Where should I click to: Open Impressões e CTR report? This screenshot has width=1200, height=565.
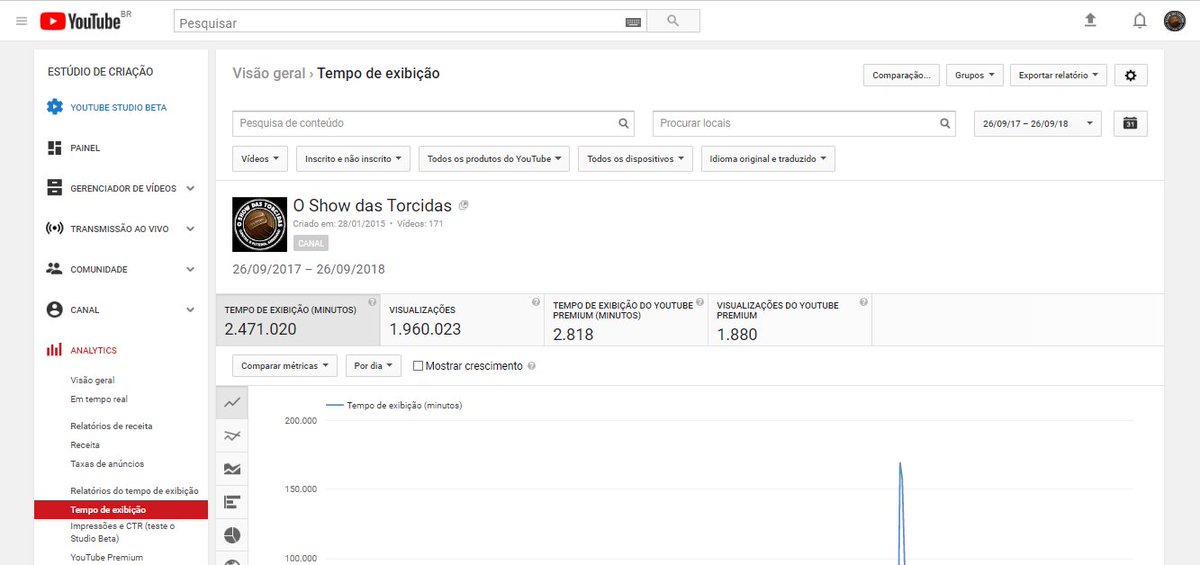[x=122, y=532]
